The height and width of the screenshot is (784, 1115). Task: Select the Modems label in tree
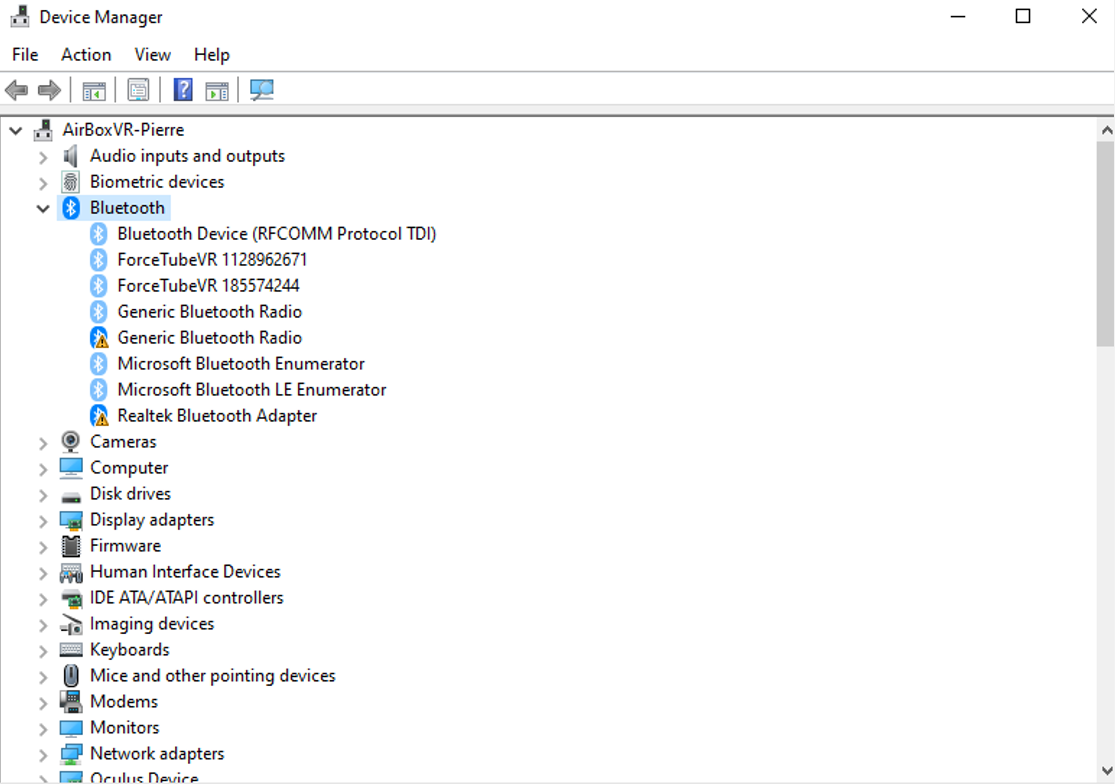tap(124, 702)
